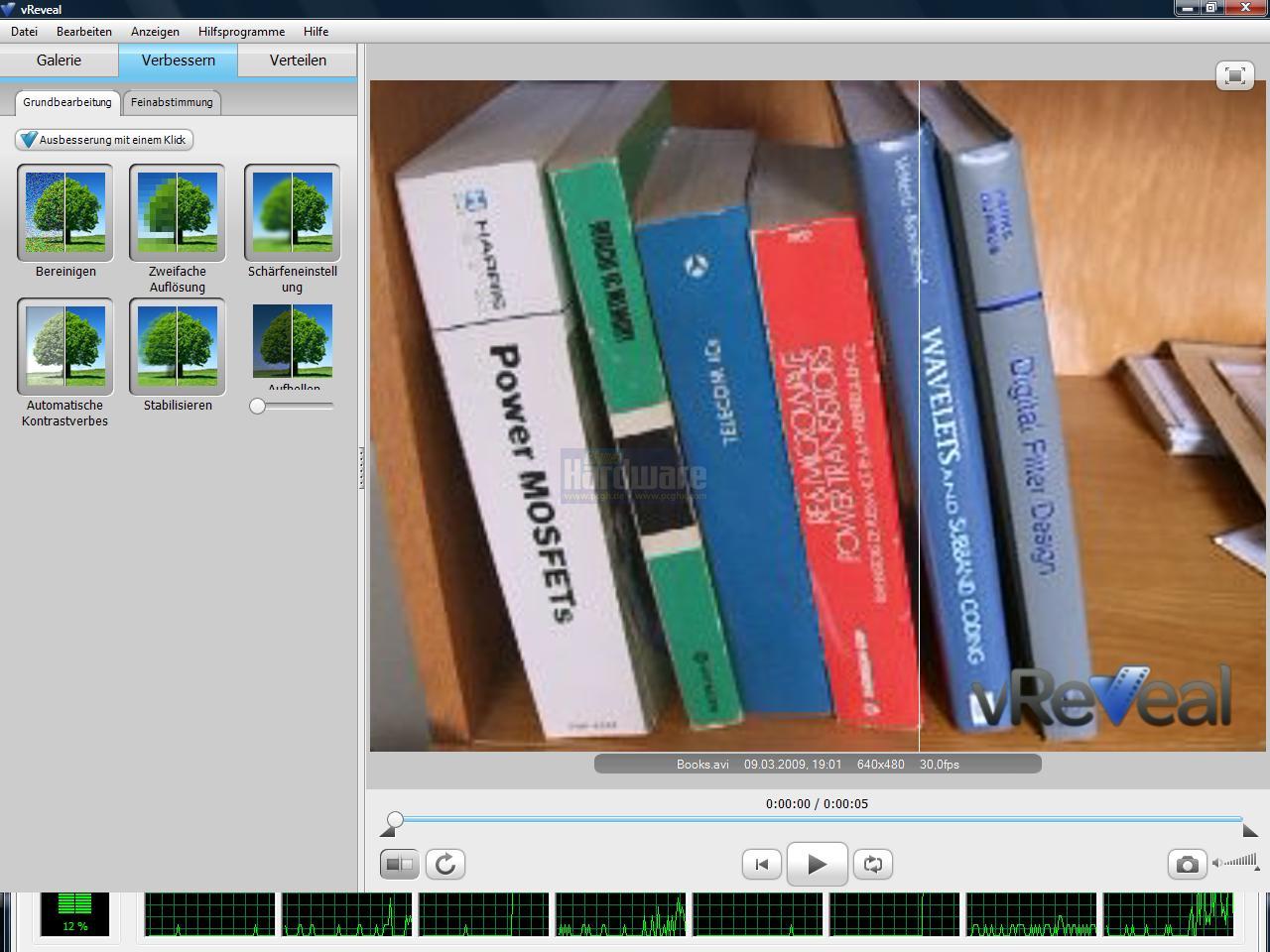Enable Automatische Kontrastverbesserung effect

tap(65, 346)
